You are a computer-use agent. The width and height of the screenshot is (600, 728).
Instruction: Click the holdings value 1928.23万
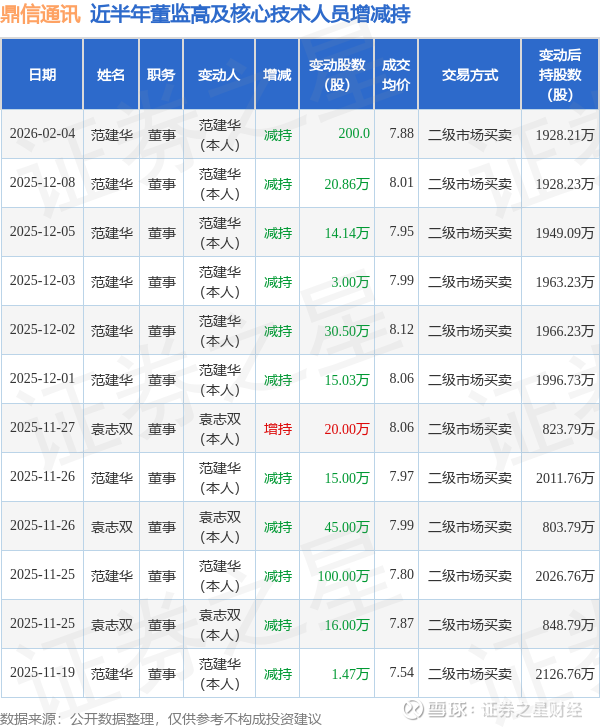pos(565,184)
